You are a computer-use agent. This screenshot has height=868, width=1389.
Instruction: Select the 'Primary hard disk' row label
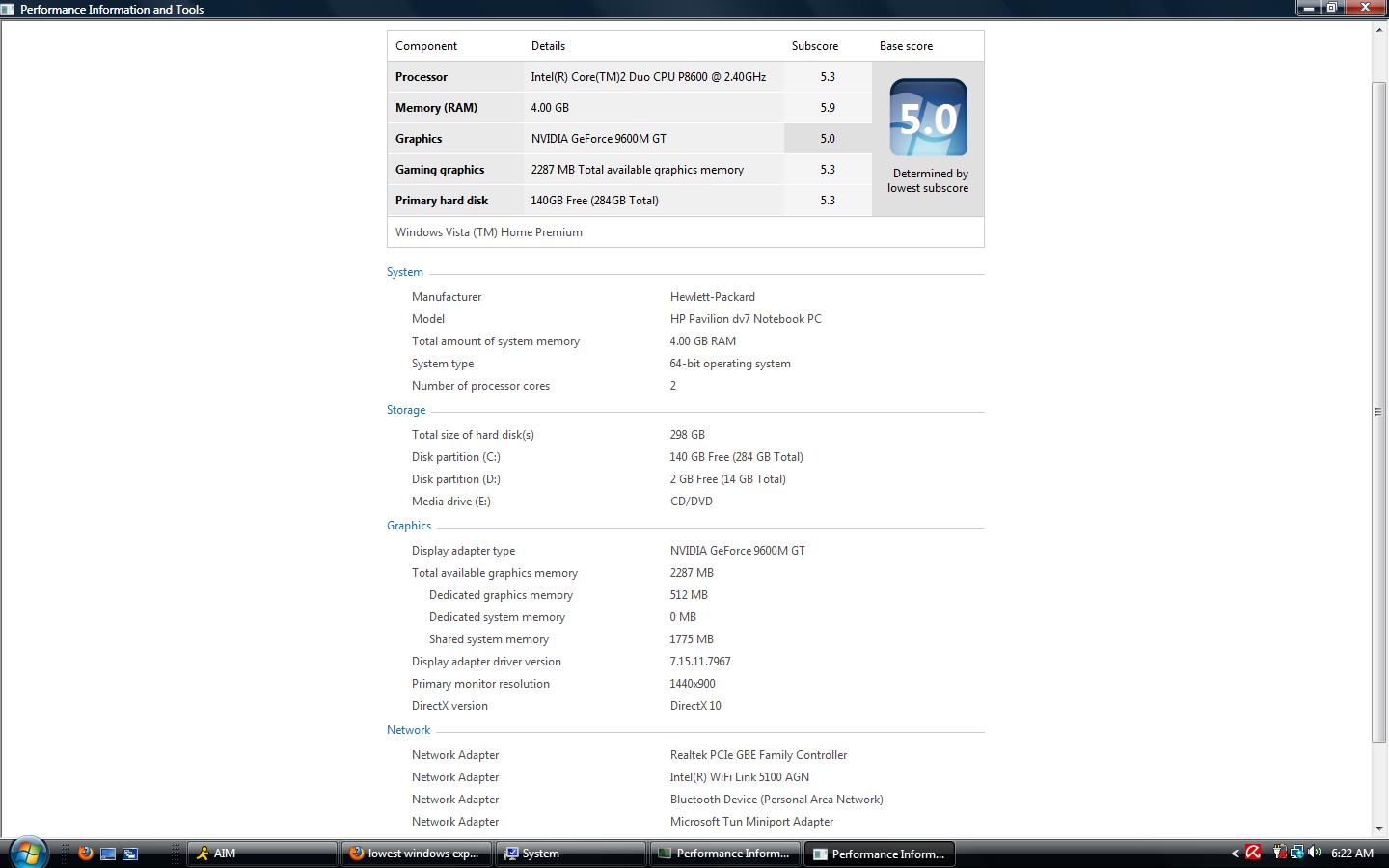click(x=442, y=201)
